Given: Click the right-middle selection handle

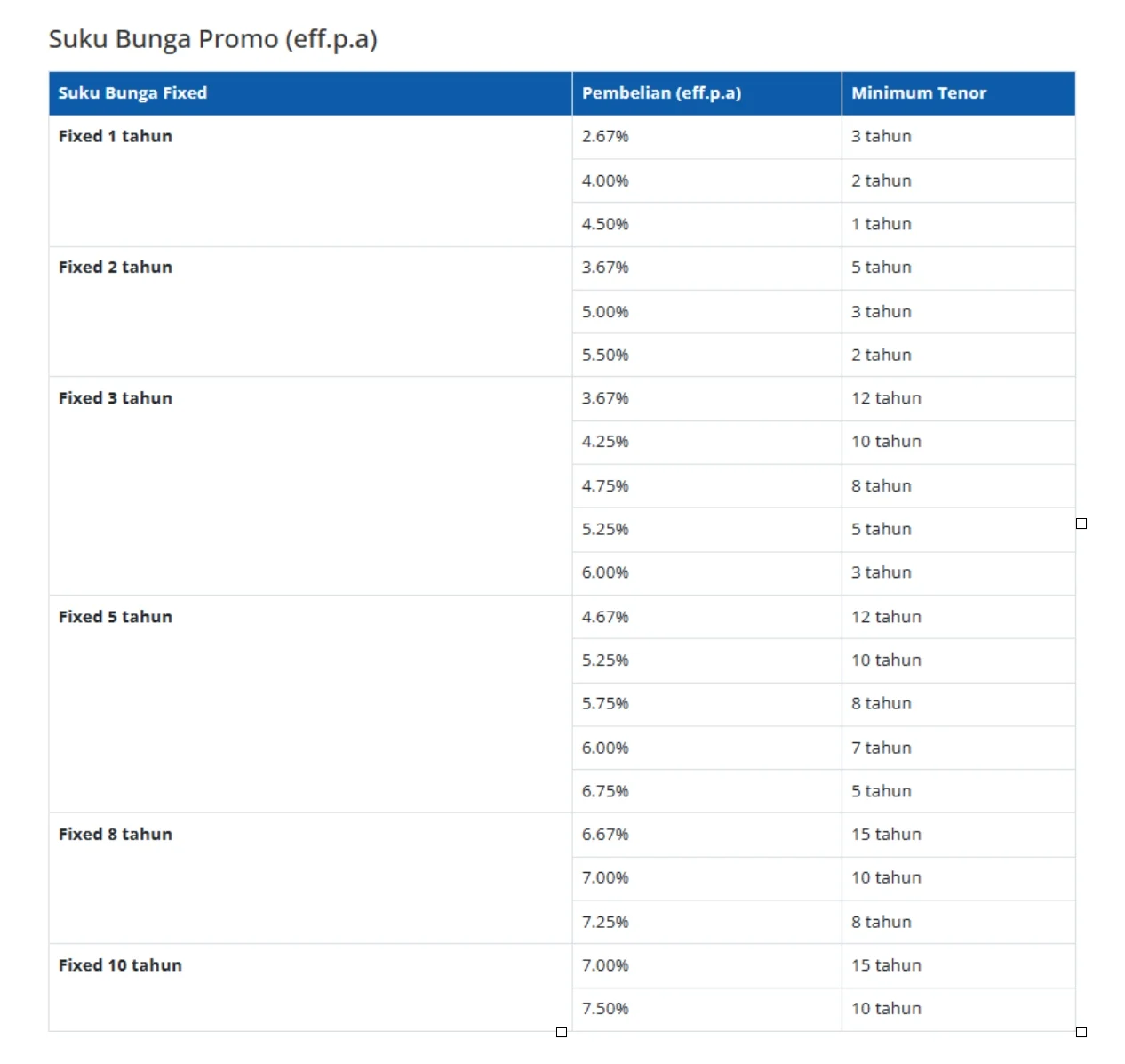Looking at the screenshot, I should 1081,524.
